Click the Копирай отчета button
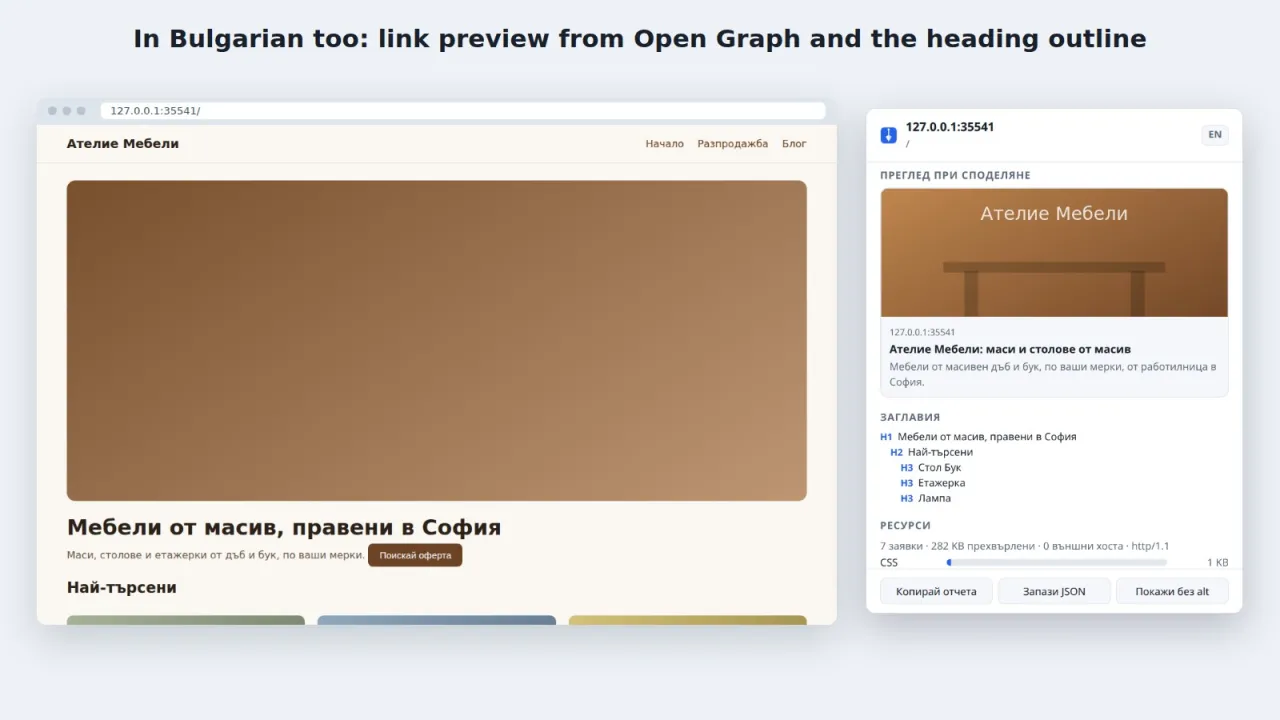Image resolution: width=1280 pixels, height=720 pixels. (x=936, y=591)
